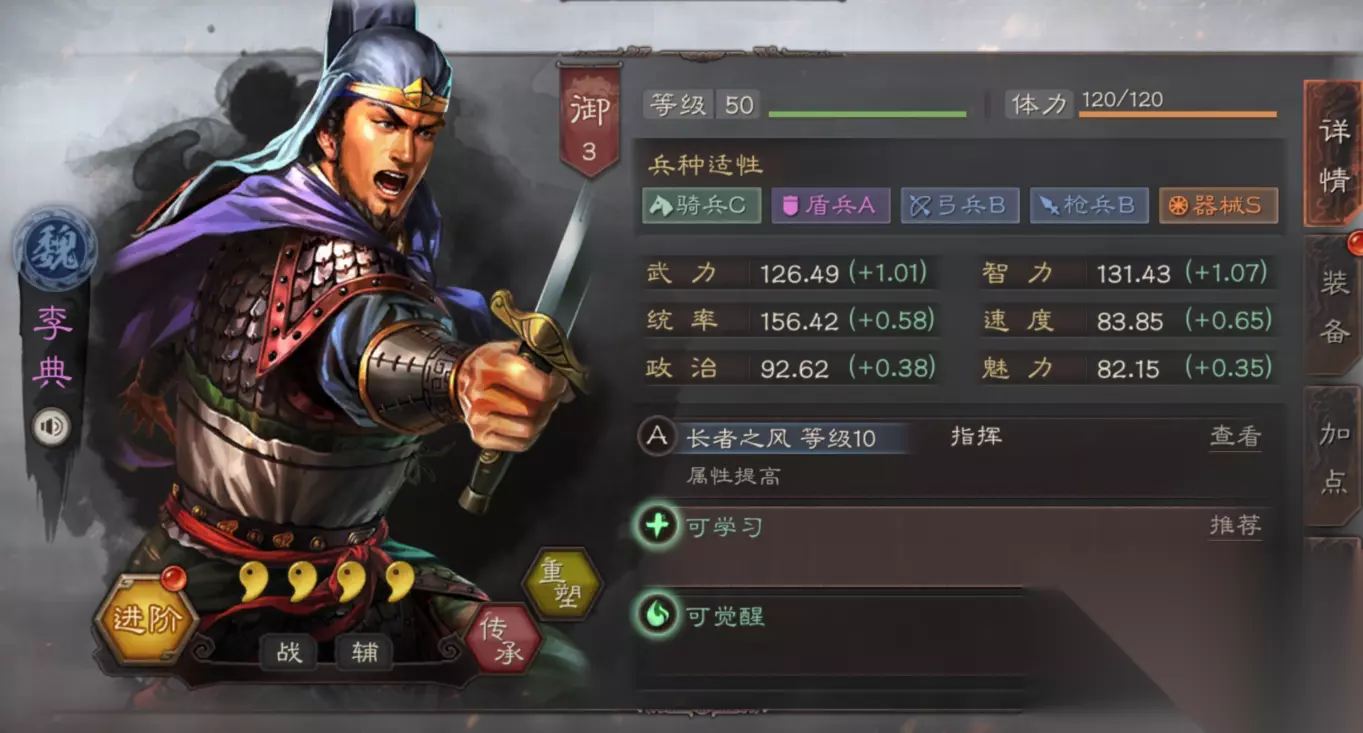This screenshot has width=1363, height=733.
Task: Click the 传承 red hexagon icon
Action: (503, 639)
